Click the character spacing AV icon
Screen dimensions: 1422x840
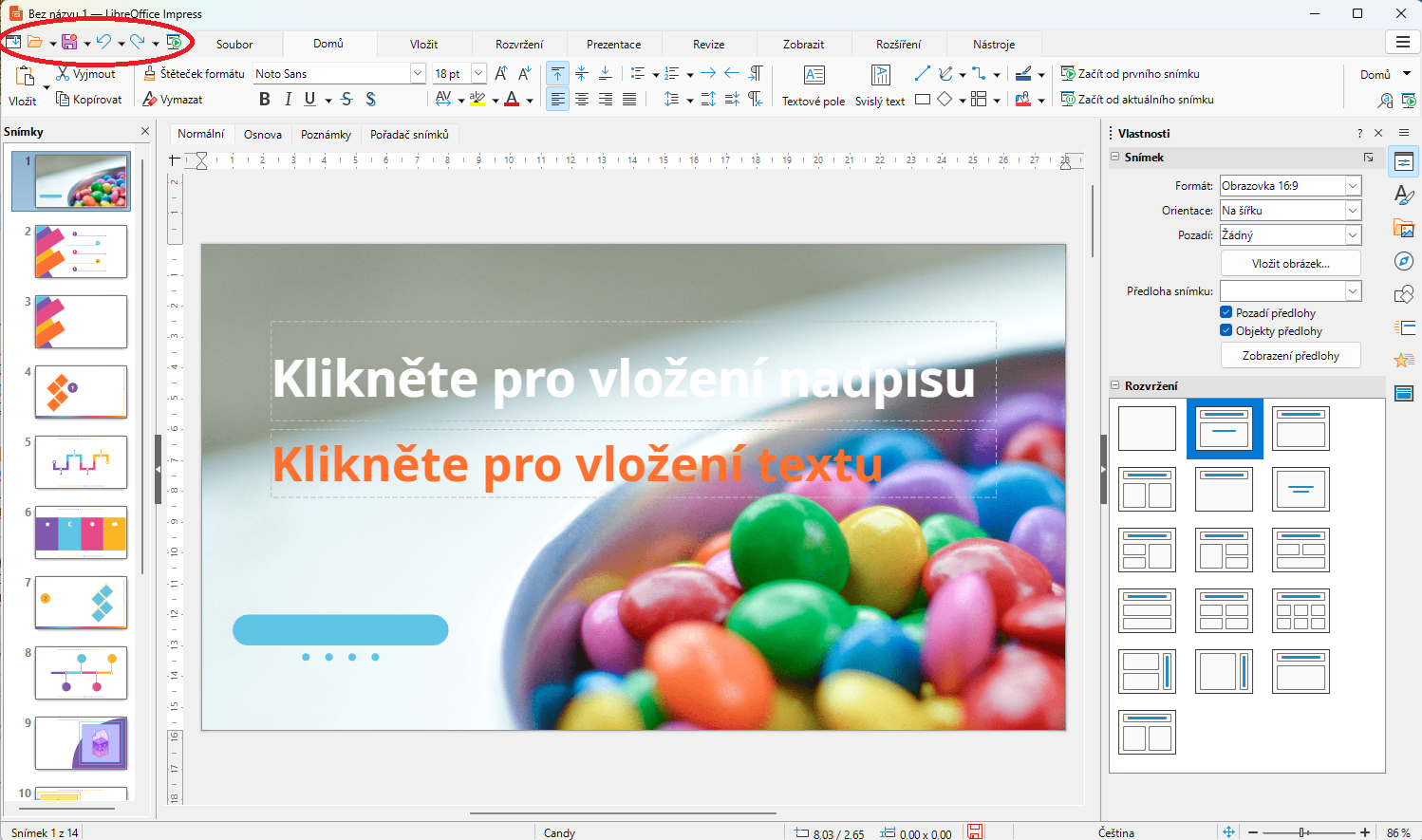point(443,99)
